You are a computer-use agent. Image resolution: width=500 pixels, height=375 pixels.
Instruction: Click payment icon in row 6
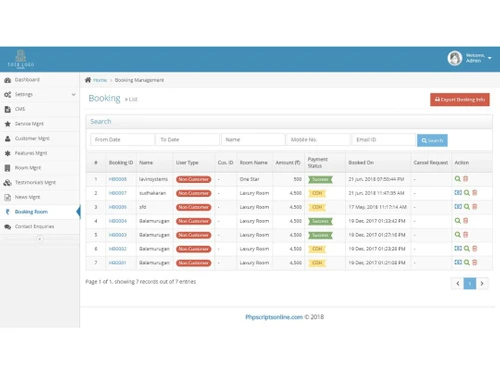coord(458,248)
